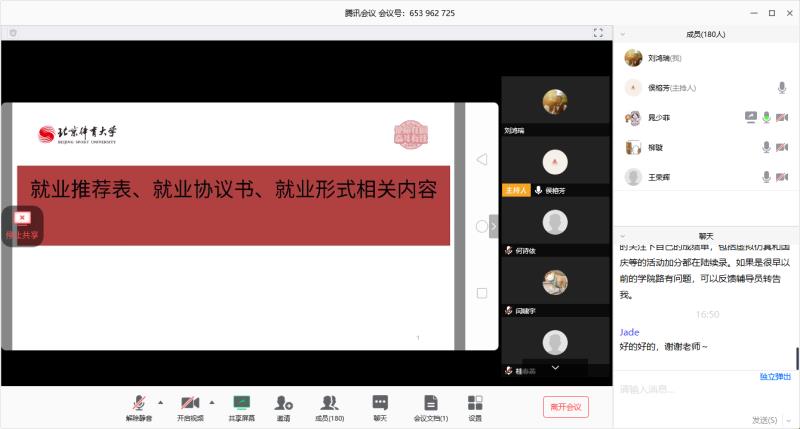Image resolution: width=800 pixels, height=429 pixels.
Task: Click the 邀请 invite icon
Action: click(x=284, y=403)
